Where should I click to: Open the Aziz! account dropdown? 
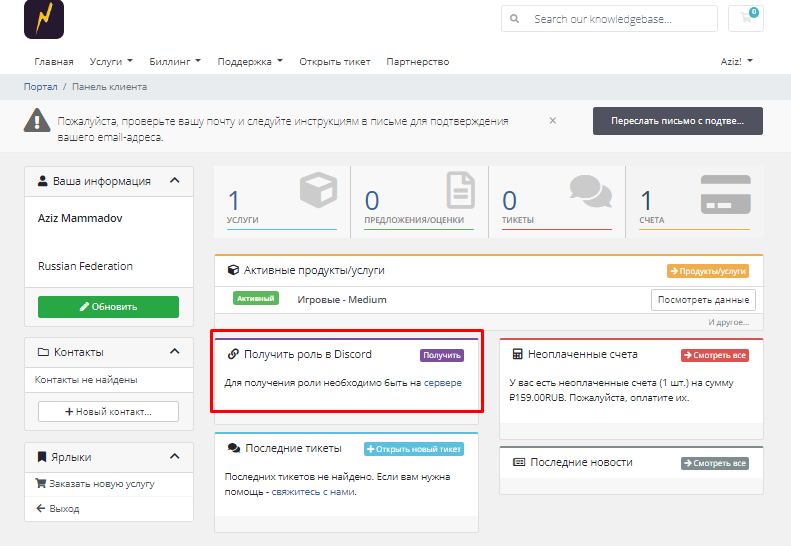click(x=736, y=61)
